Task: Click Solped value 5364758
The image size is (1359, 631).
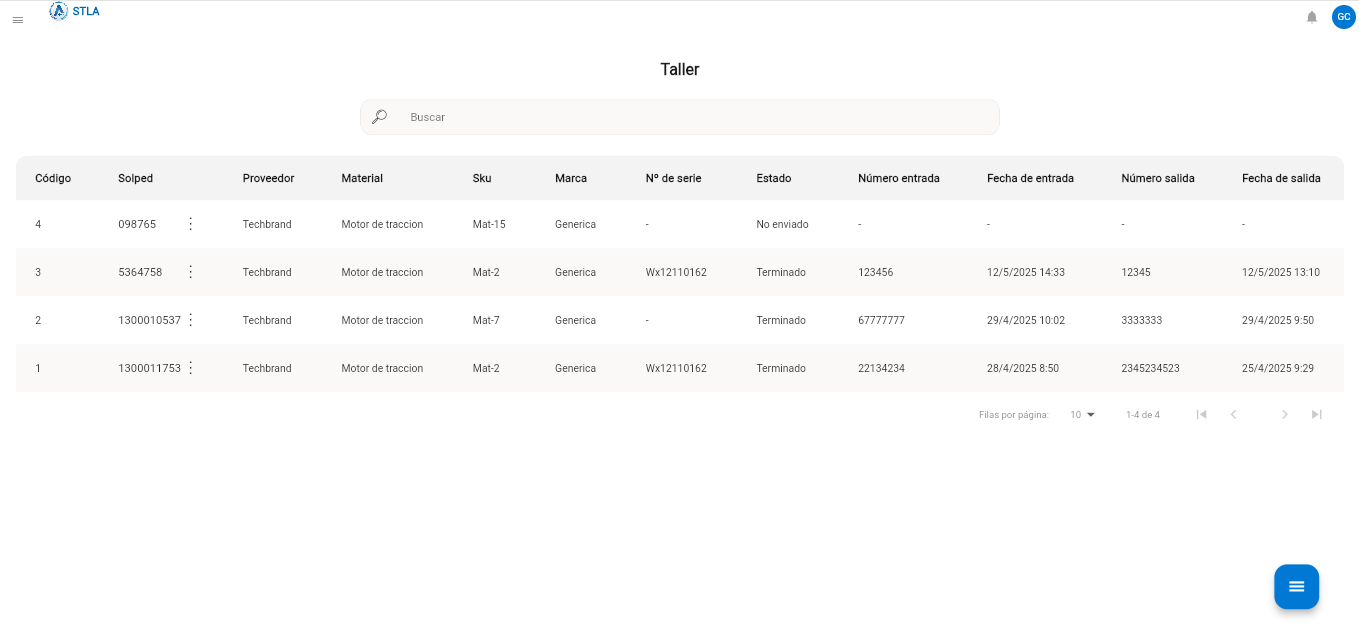Action: coord(140,272)
